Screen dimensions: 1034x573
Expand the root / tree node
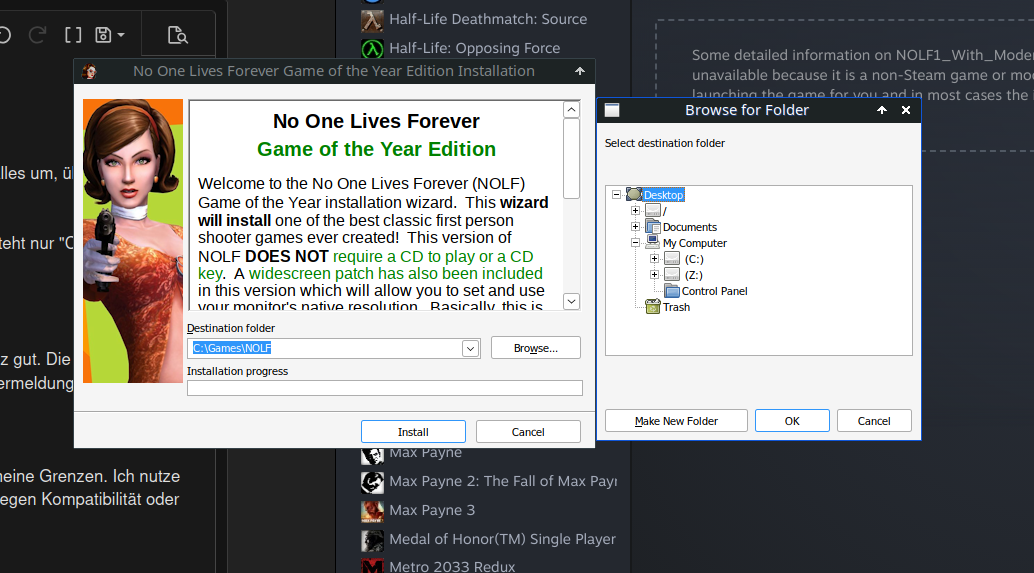coord(635,211)
